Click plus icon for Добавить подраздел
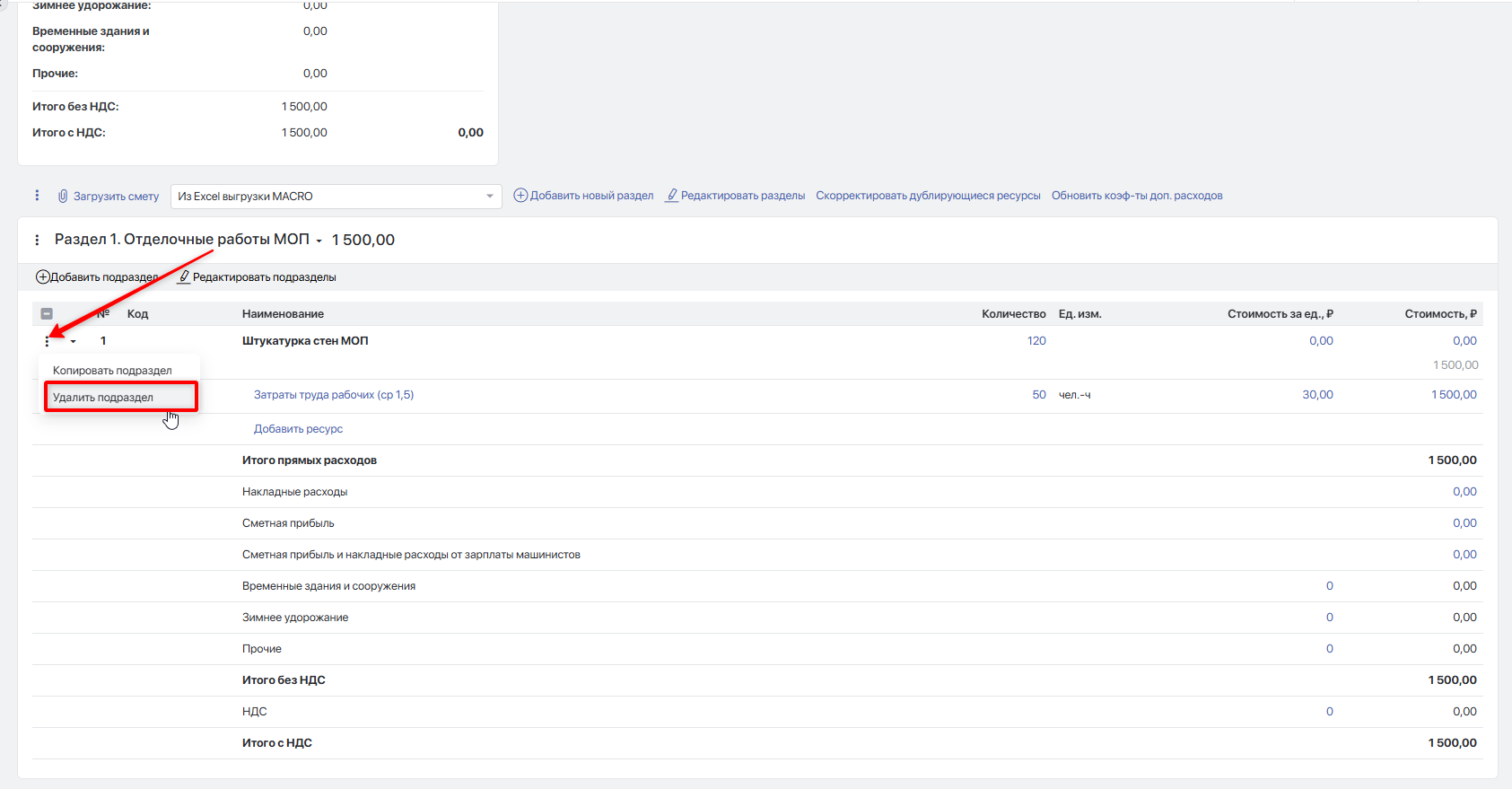 (42, 276)
